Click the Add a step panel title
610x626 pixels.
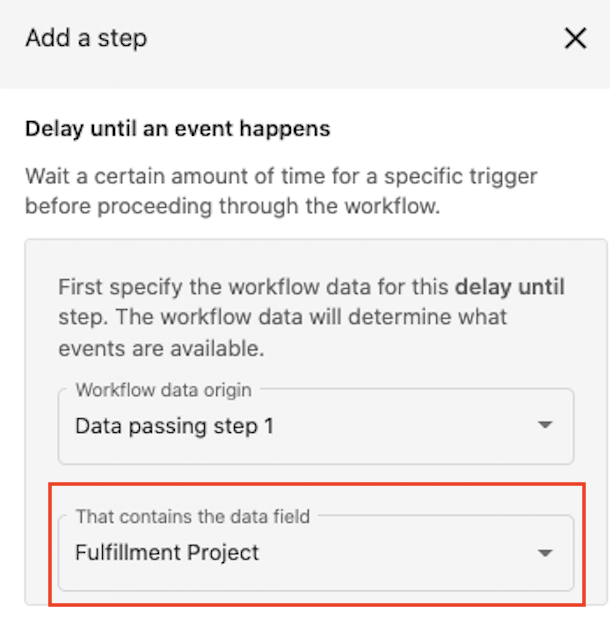pos(86,39)
